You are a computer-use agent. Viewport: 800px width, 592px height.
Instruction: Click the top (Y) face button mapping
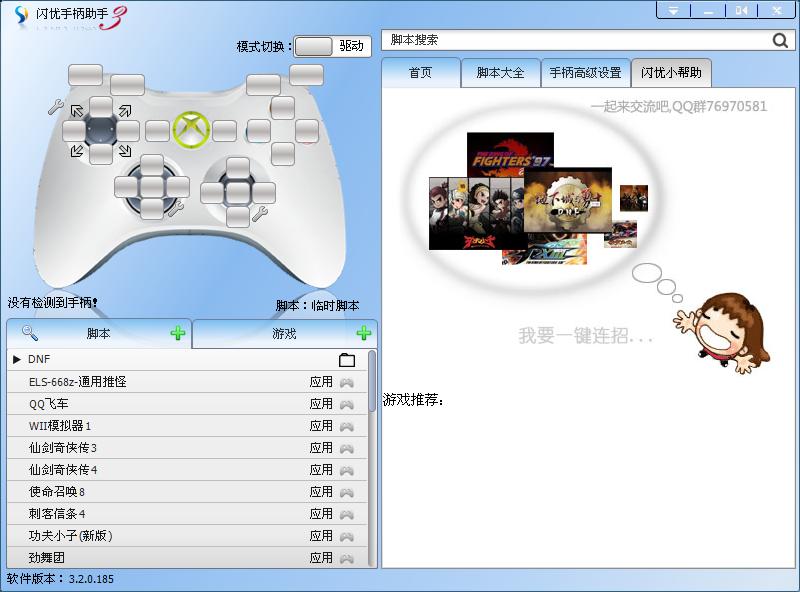(x=283, y=108)
